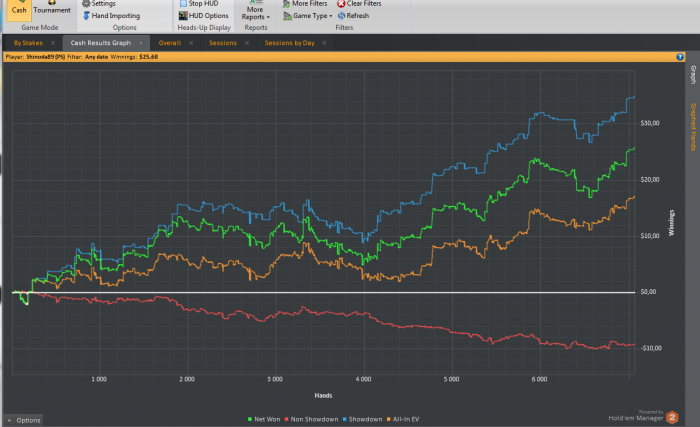Click the Winnings axis title
Image resolution: width=700 pixels, height=427 pixels.
click(671, 222)
